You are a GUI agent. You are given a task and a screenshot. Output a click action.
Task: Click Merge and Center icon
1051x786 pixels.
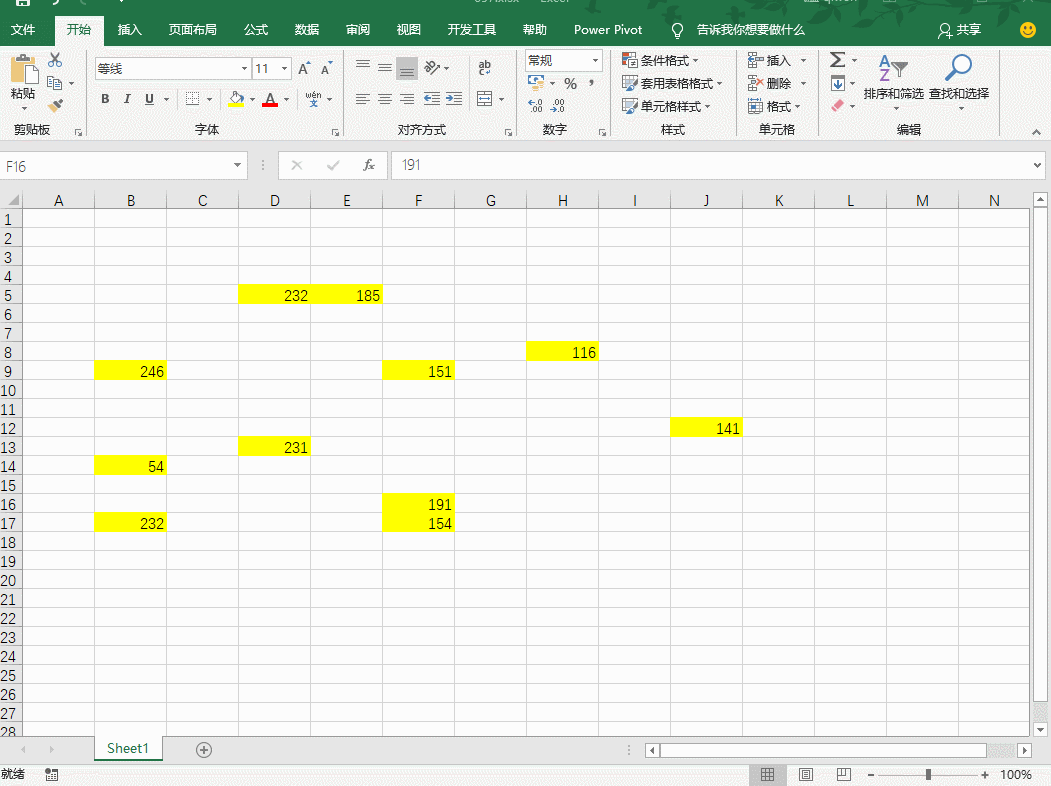click(485, 99)
